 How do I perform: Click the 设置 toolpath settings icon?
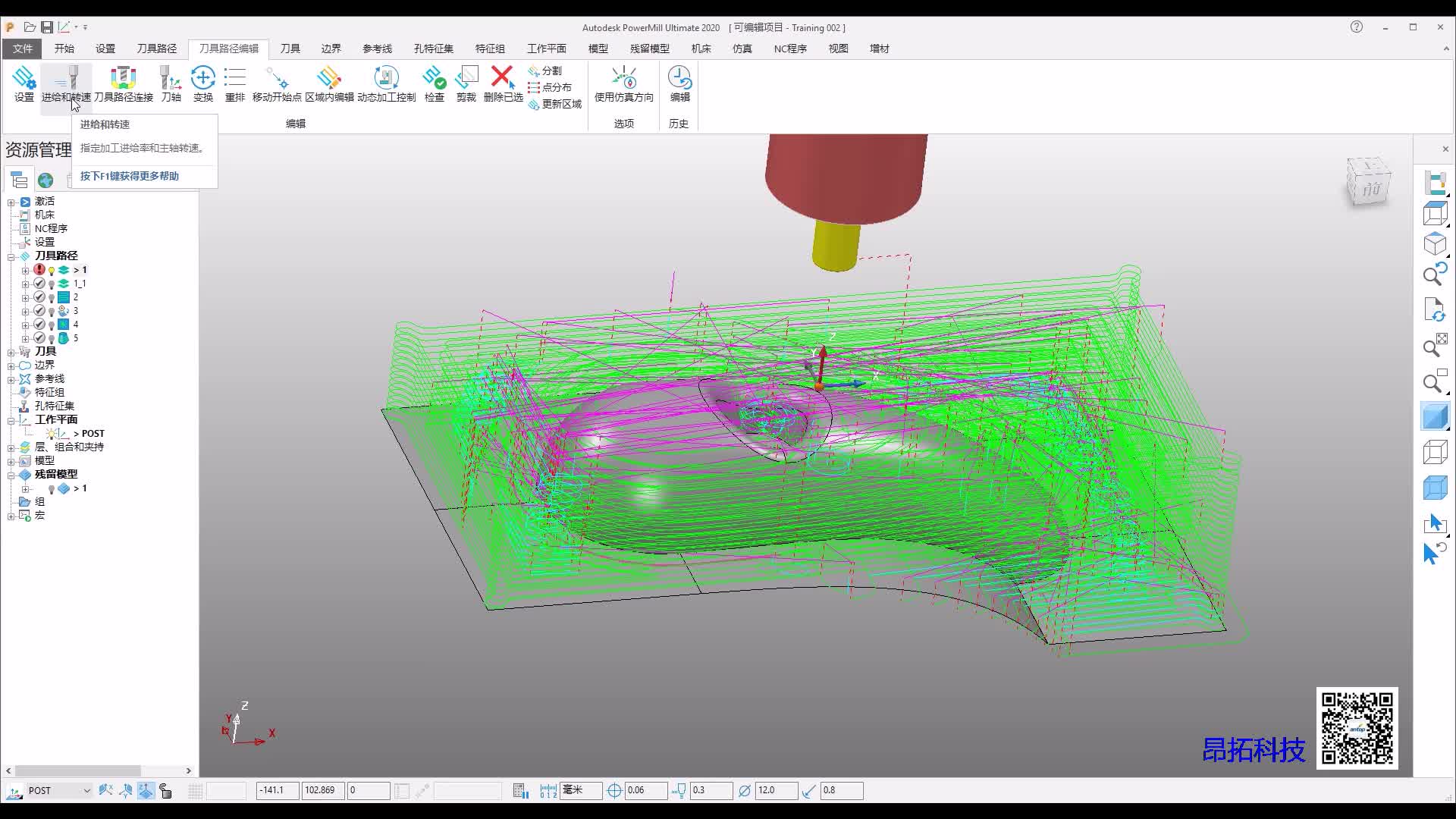tap(24, 83)
